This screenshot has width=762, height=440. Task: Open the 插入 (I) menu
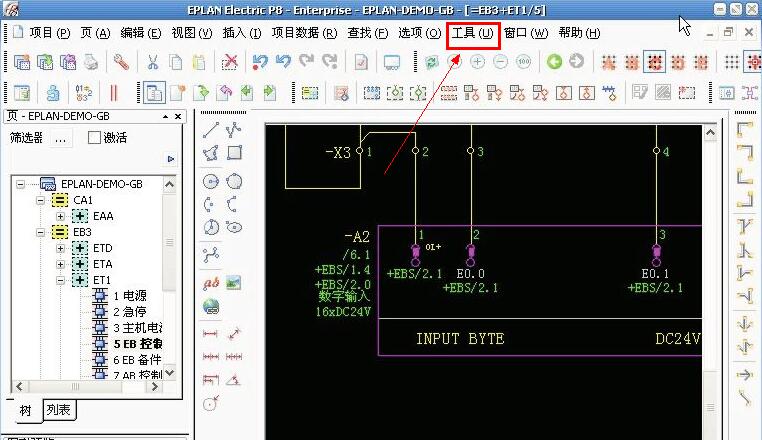click(242, 33)
